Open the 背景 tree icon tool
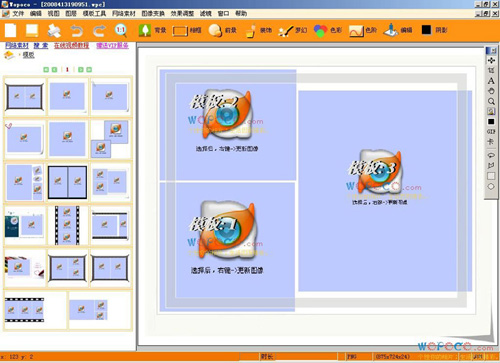 145,30
